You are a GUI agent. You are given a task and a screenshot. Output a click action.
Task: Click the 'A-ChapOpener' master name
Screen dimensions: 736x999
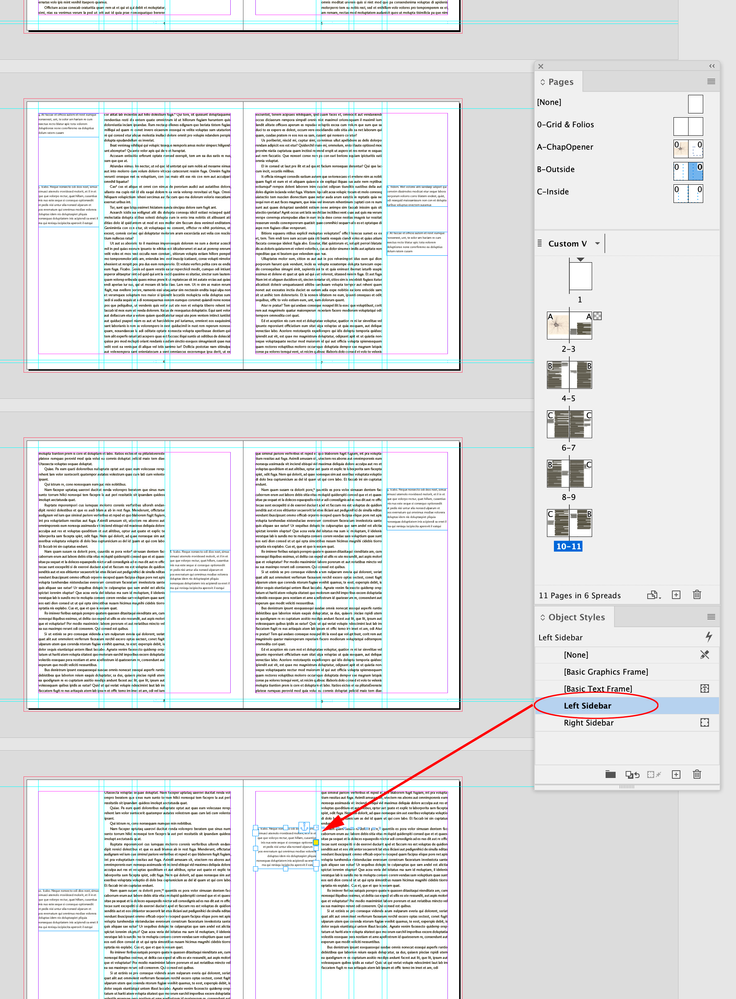(565, 147)
